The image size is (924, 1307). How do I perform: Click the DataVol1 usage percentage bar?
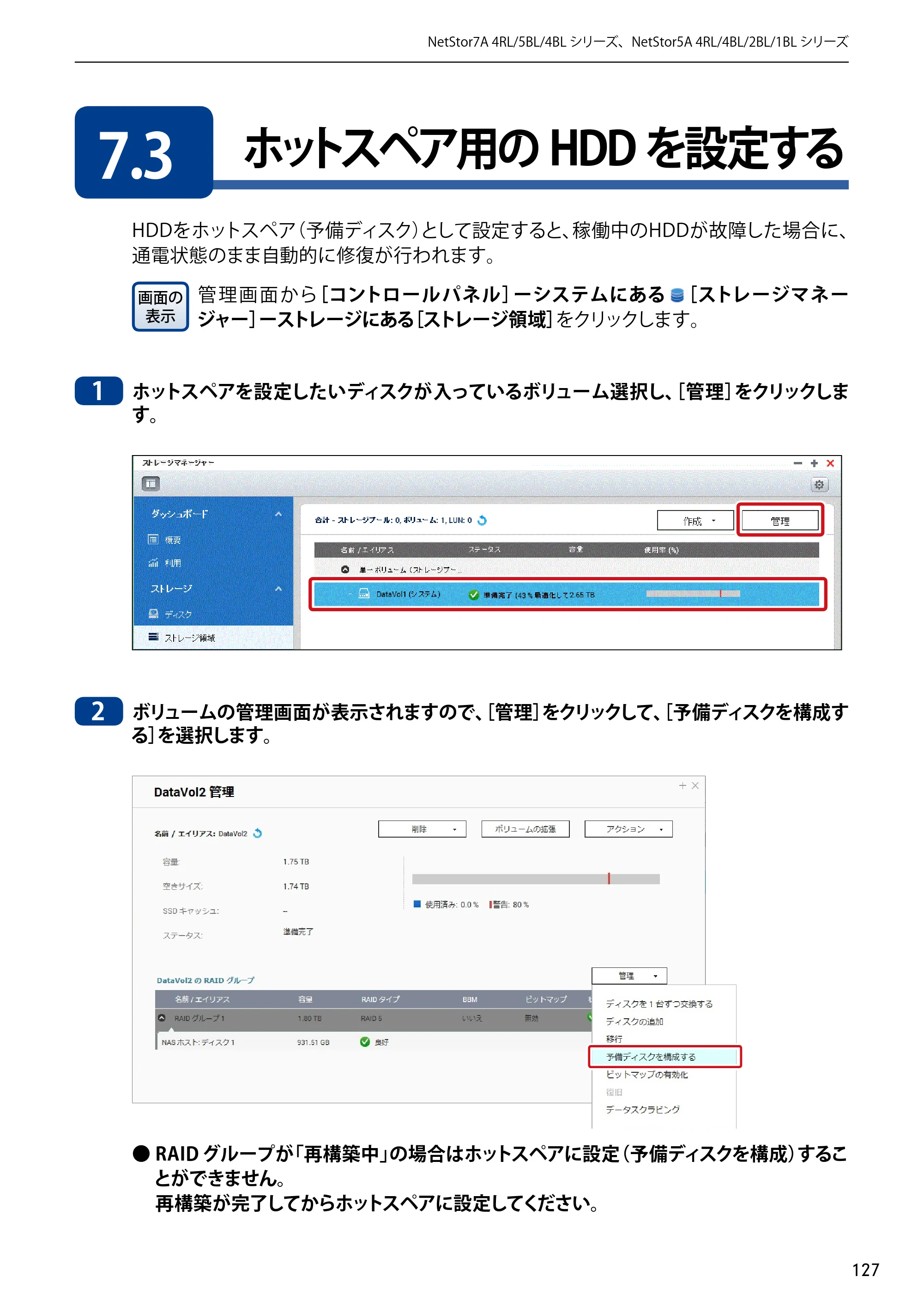693,594
